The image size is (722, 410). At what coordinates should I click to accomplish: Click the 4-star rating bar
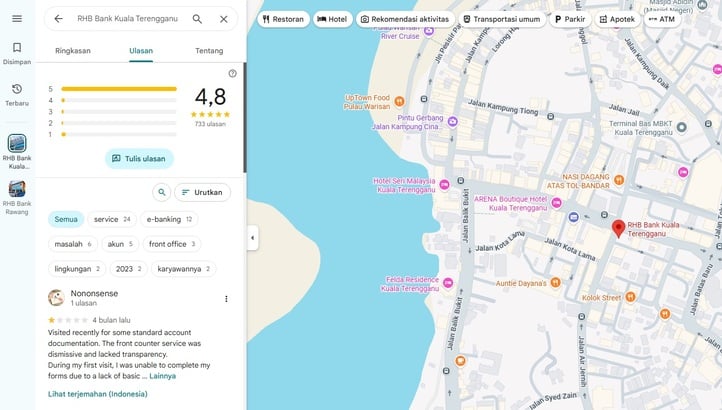[x=119, y=100]
